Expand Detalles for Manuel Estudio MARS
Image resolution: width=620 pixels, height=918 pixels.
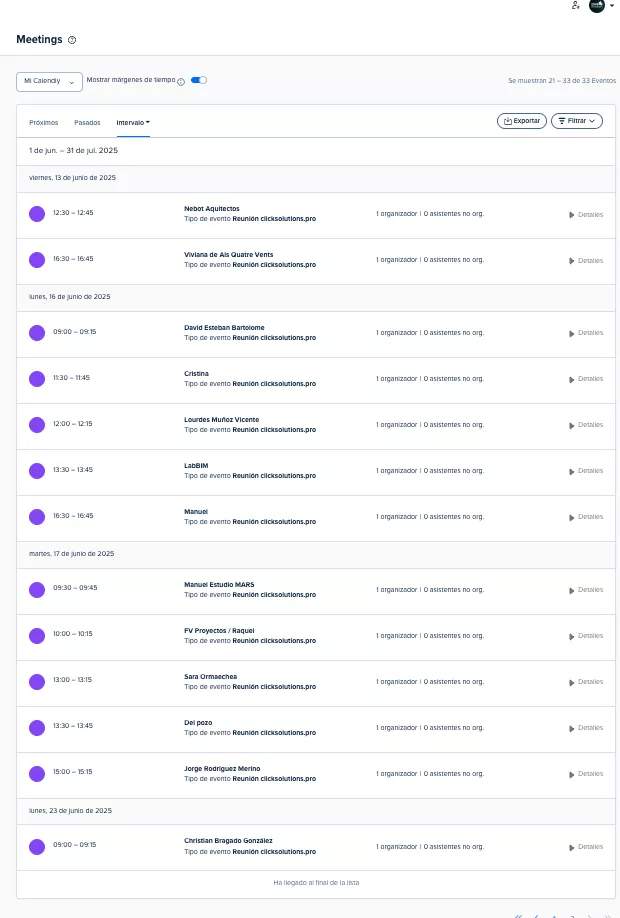[x=586, y=590]
